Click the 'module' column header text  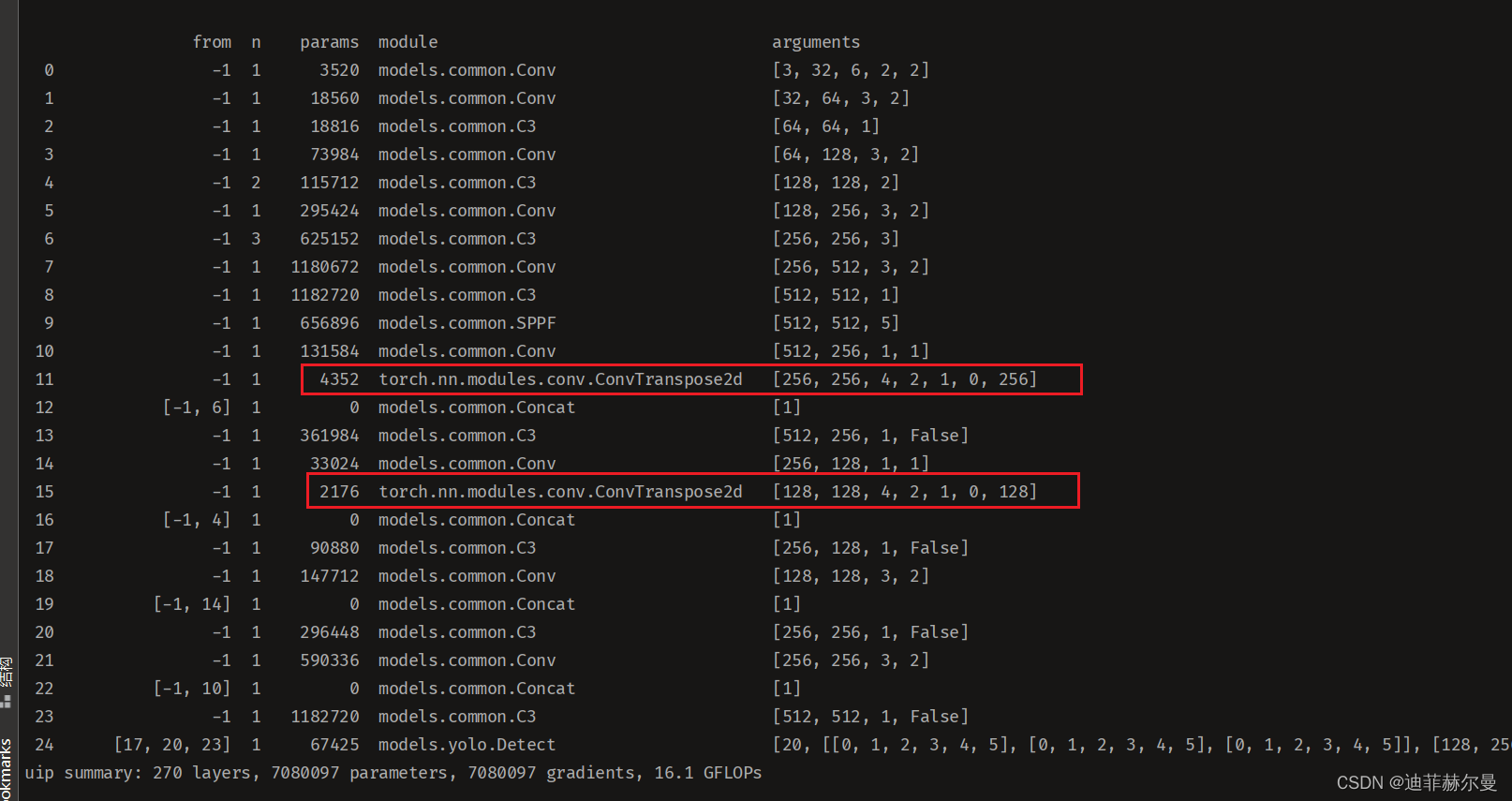[408, 42]
